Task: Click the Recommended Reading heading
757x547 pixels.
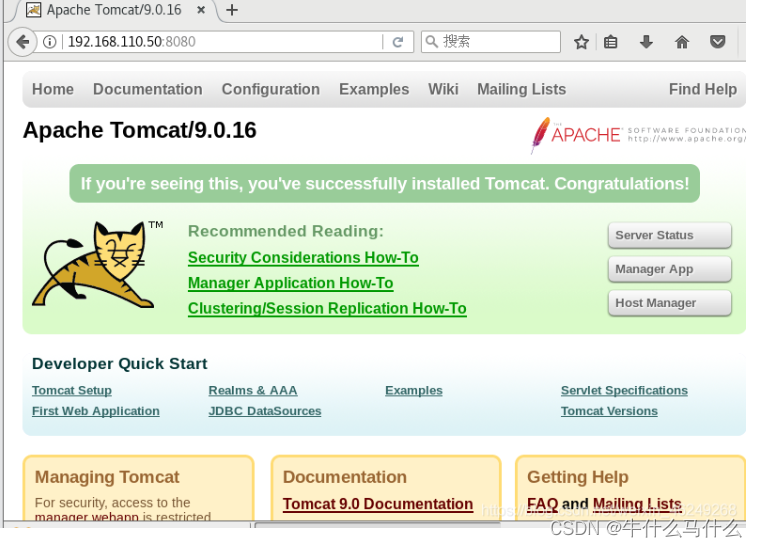Action: tap(286, 231)
